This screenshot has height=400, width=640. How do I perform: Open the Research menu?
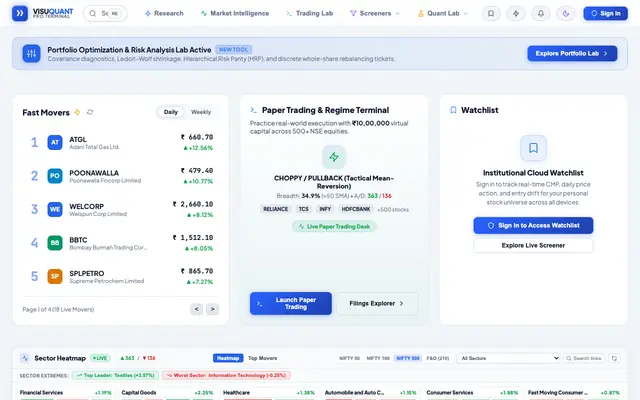tap(164, 13)
